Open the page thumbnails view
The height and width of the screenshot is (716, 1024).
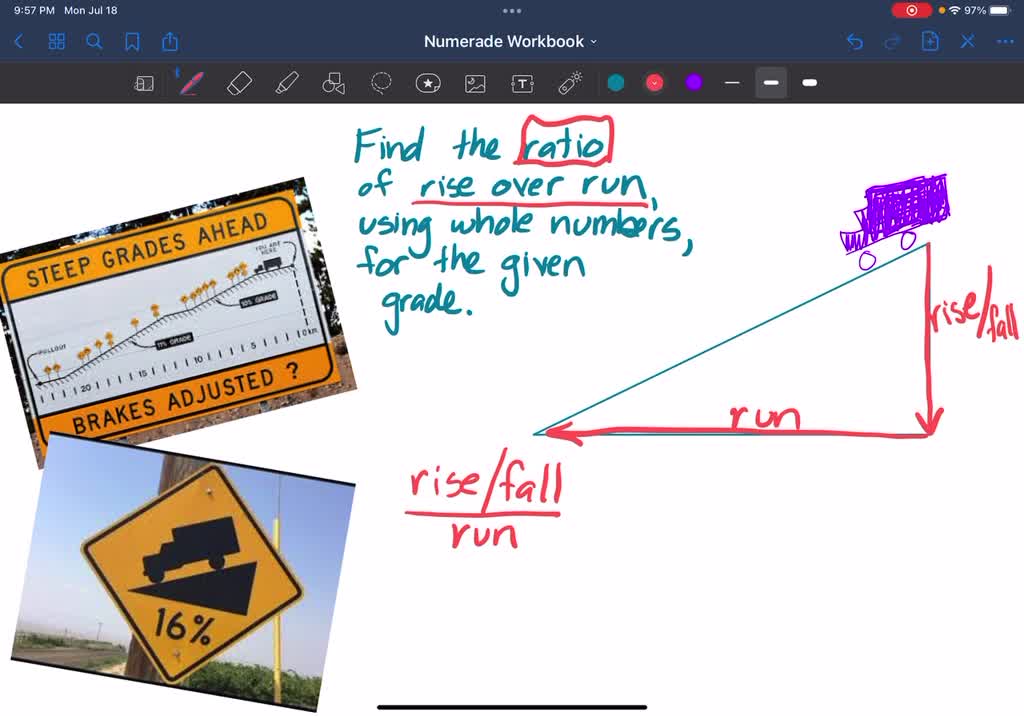[x=56, y=42]
